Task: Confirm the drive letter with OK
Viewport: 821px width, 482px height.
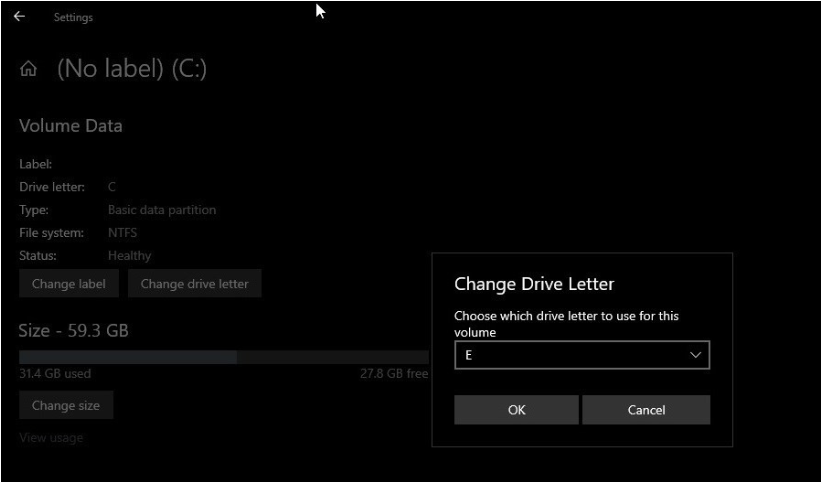Action: click(x=516, y=410)
